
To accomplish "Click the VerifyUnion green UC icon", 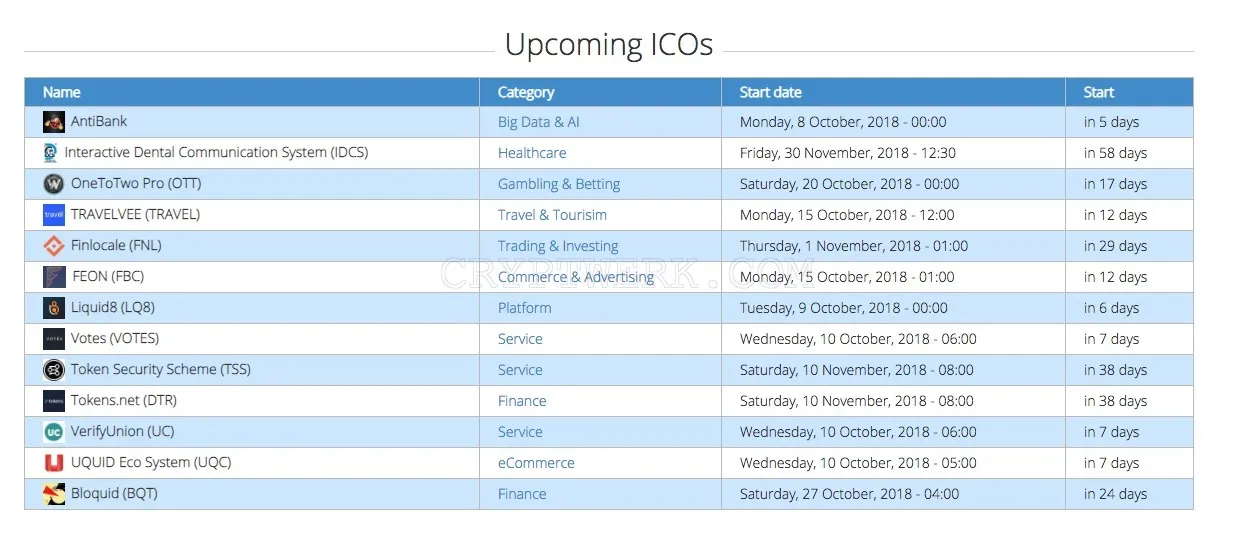I will [x=54, y=432].
